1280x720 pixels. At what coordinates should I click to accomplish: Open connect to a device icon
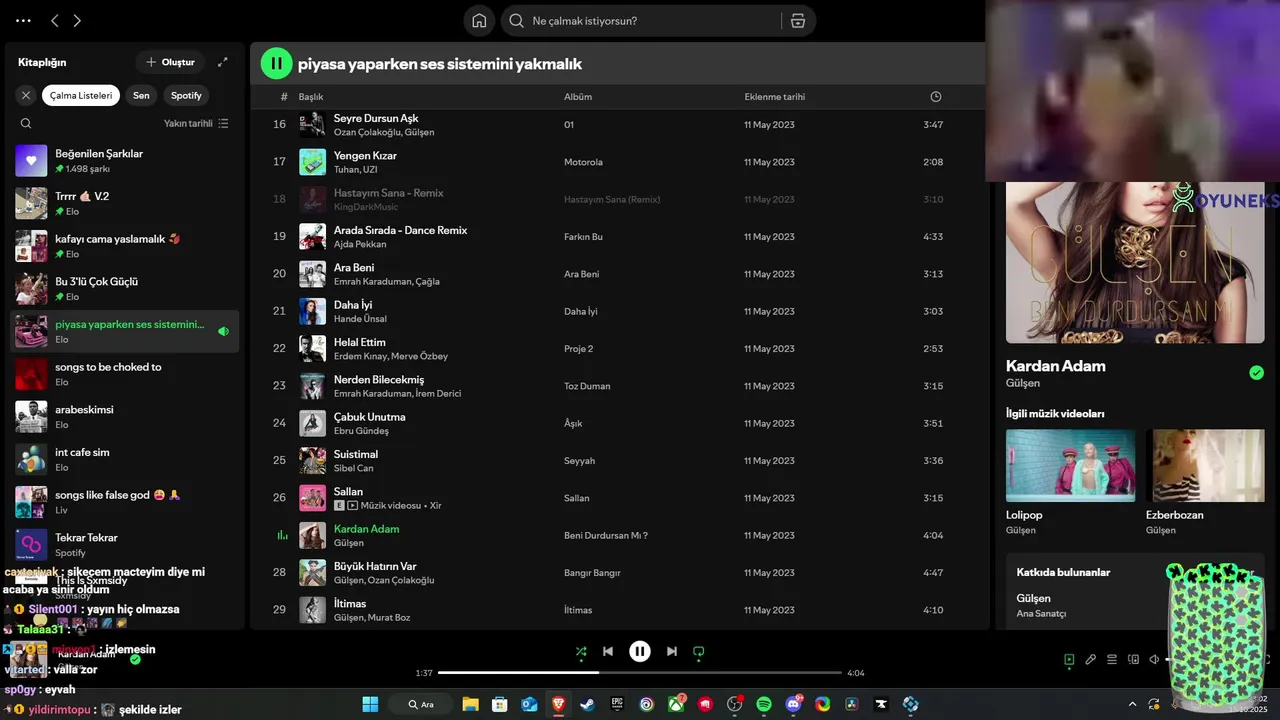point(1133,659)
